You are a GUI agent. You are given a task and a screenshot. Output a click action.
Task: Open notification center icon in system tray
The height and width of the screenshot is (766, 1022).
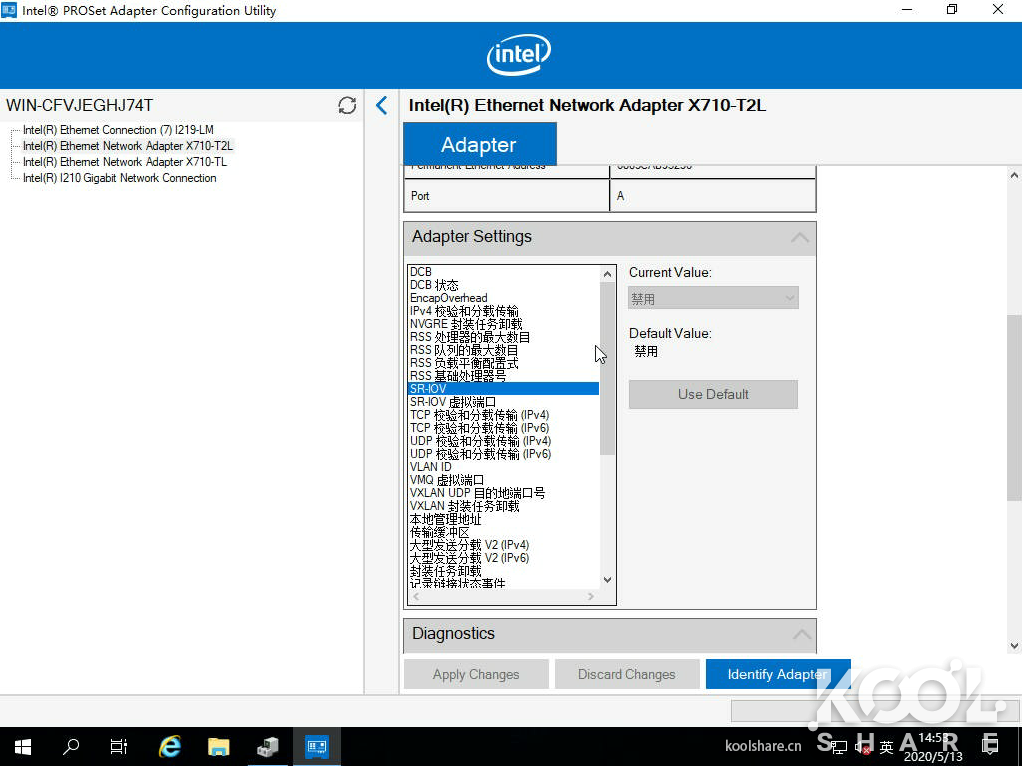pos(990,744)
